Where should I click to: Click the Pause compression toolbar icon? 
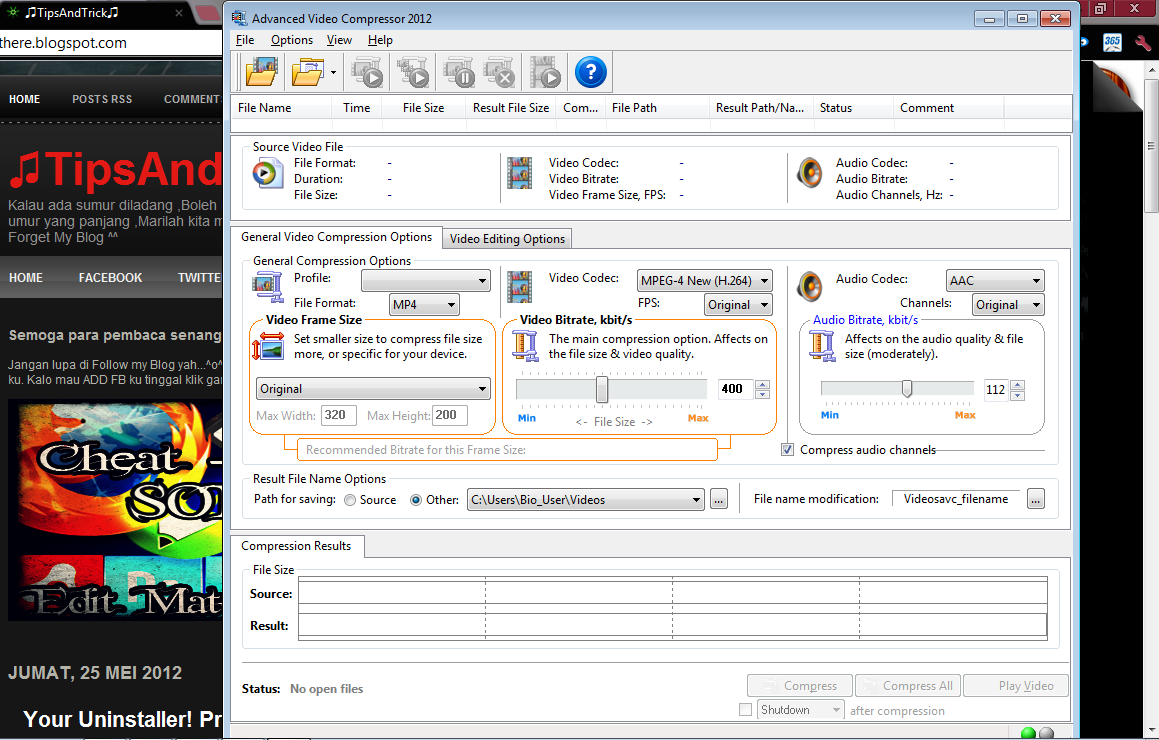(x=459, y=72)
